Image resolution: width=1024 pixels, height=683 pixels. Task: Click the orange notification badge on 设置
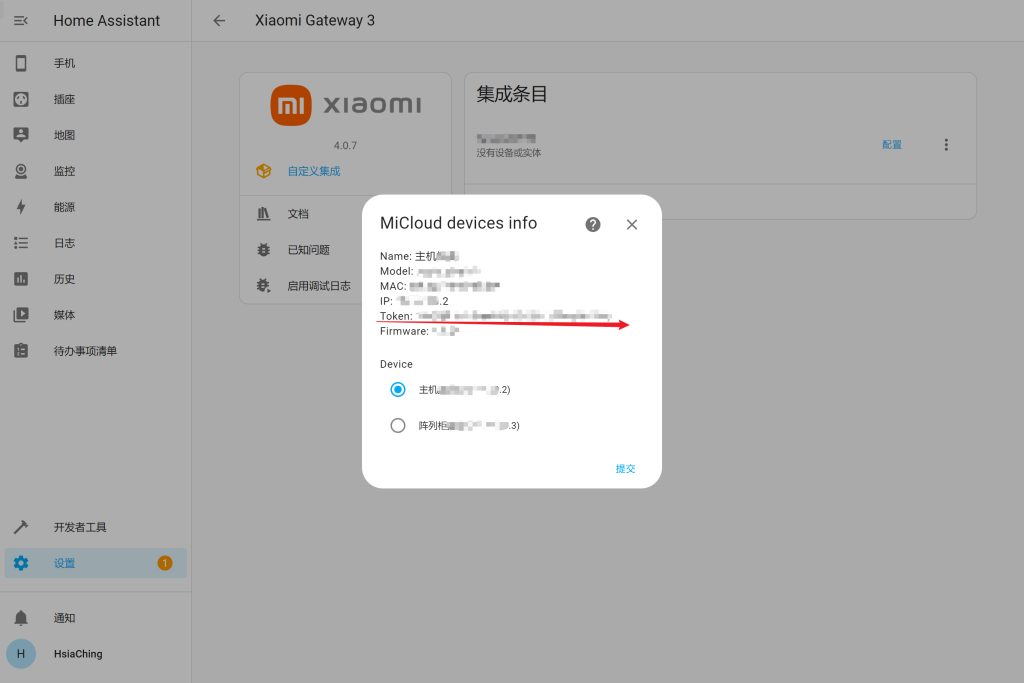pos(165,563)
